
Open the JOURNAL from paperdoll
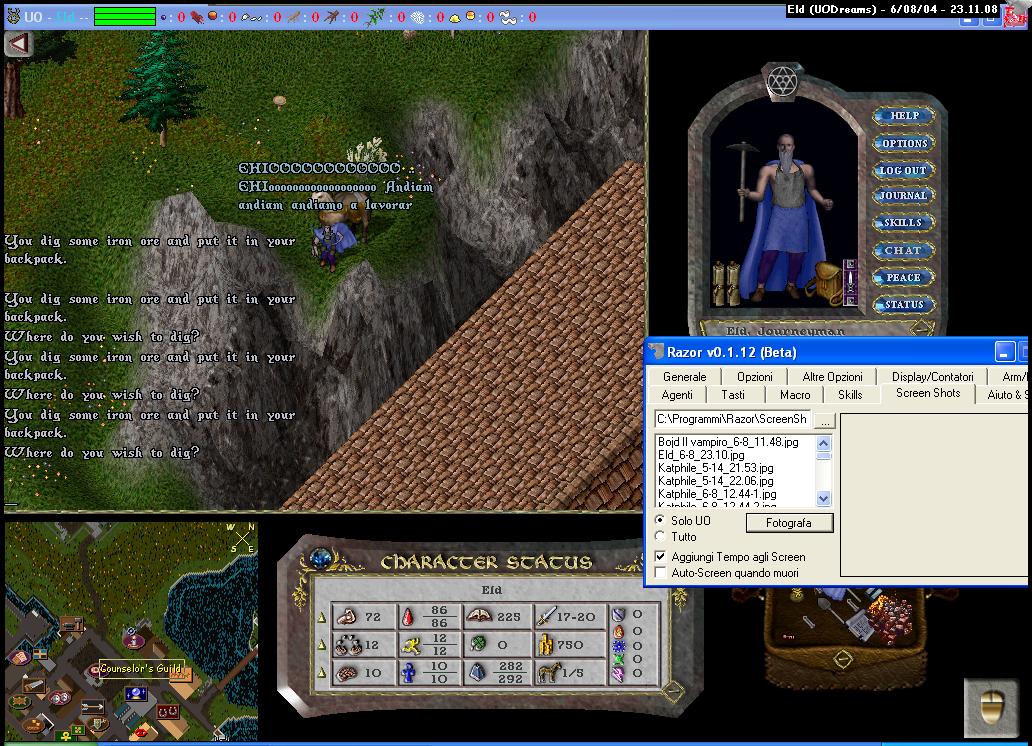tap(903, 196)
